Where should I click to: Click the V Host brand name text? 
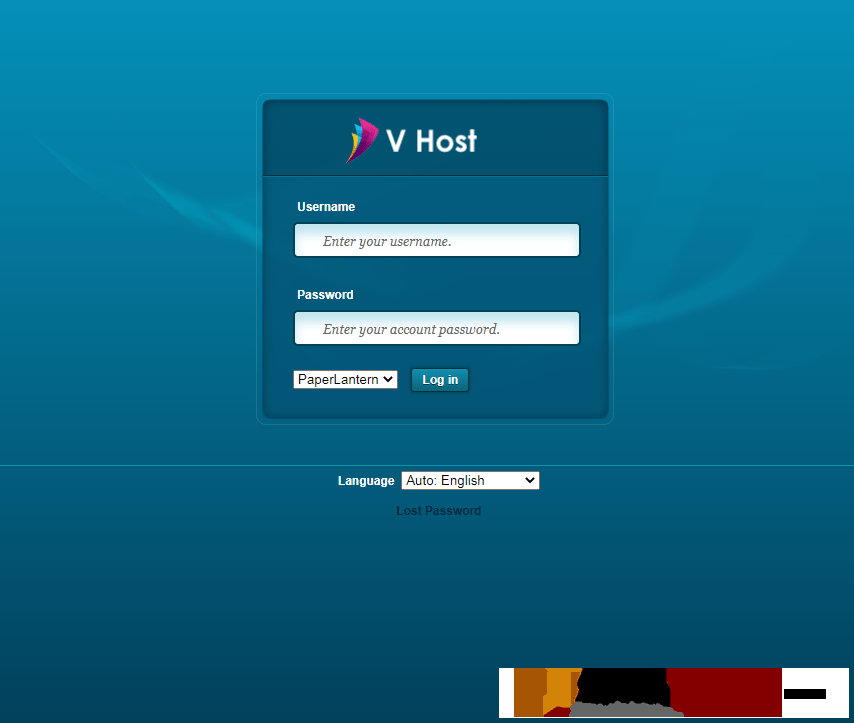[432, 141]
